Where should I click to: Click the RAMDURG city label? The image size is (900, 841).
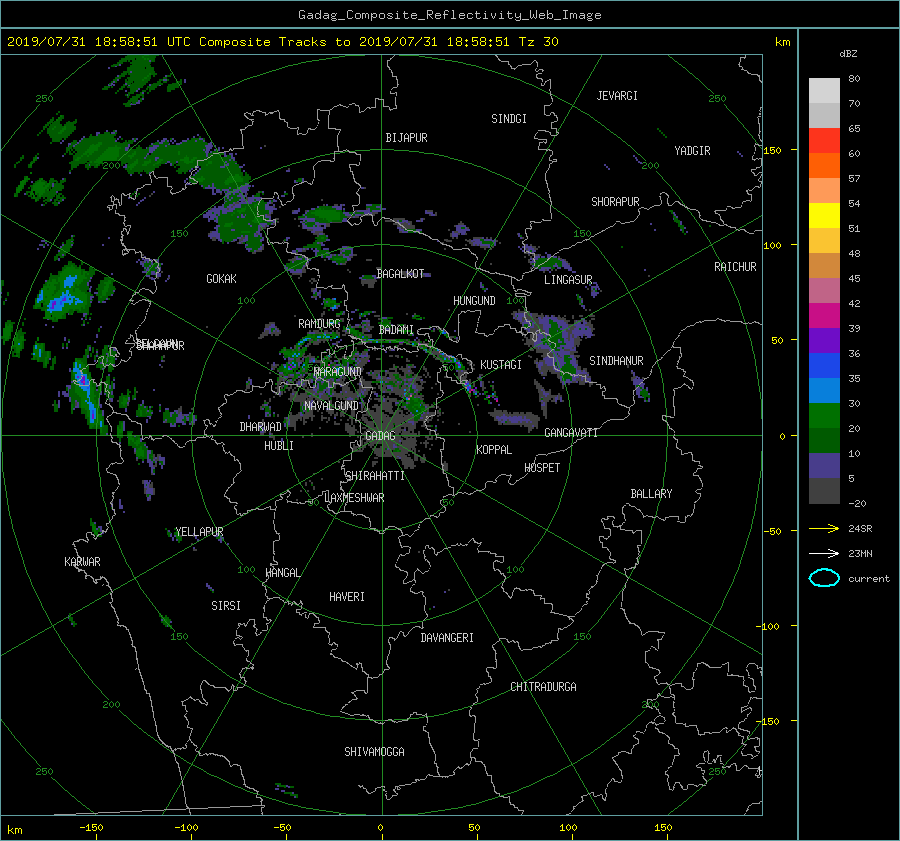pos(319,324)
